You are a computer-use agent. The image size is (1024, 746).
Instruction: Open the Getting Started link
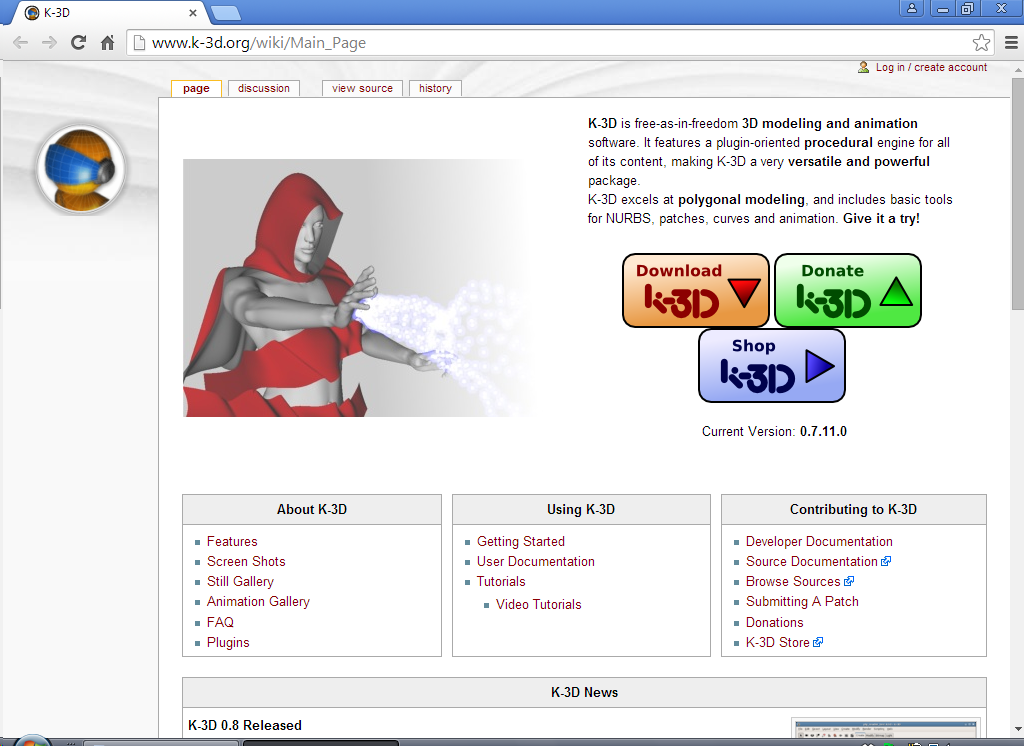click(520, 542)
